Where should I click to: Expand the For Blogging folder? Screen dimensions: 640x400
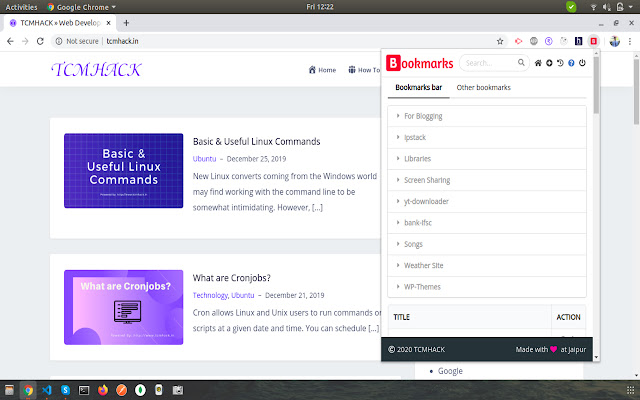click(x=487, y=116)
